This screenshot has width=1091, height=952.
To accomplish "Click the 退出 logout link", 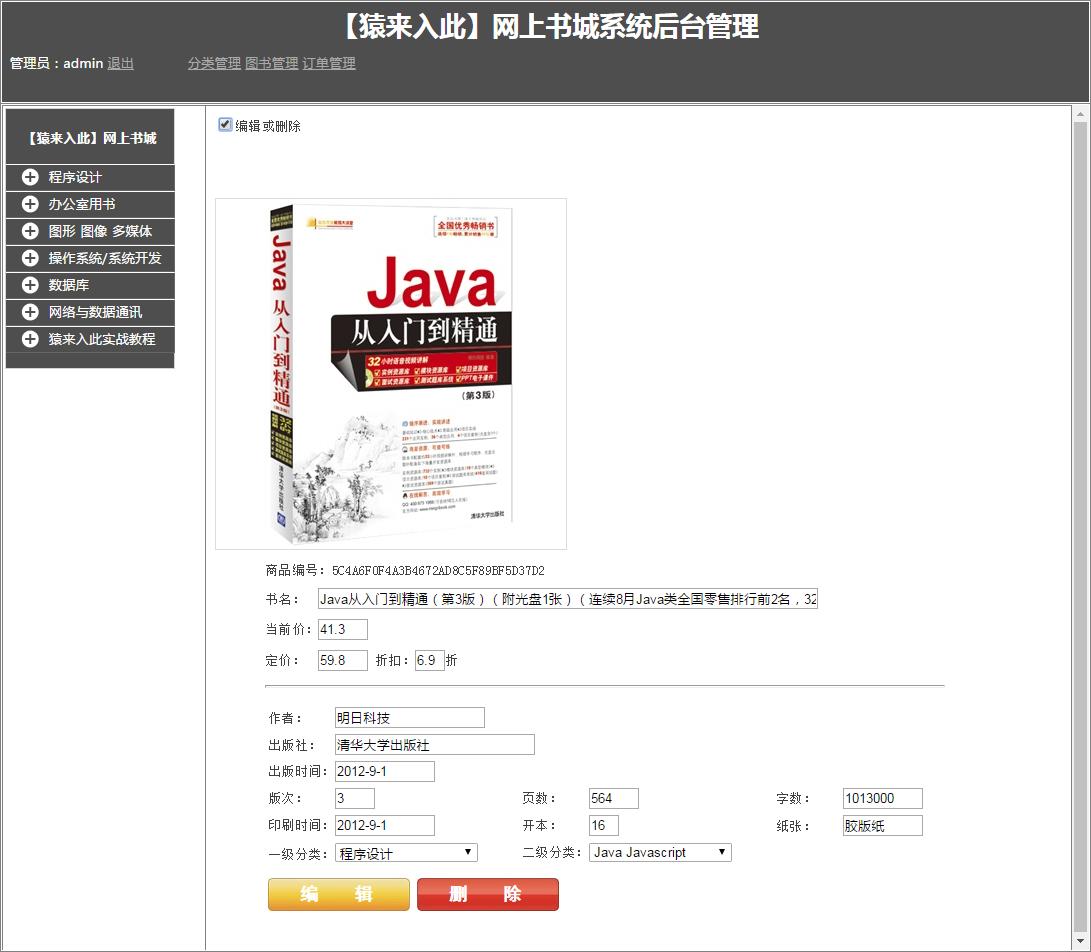I will 119,63.
